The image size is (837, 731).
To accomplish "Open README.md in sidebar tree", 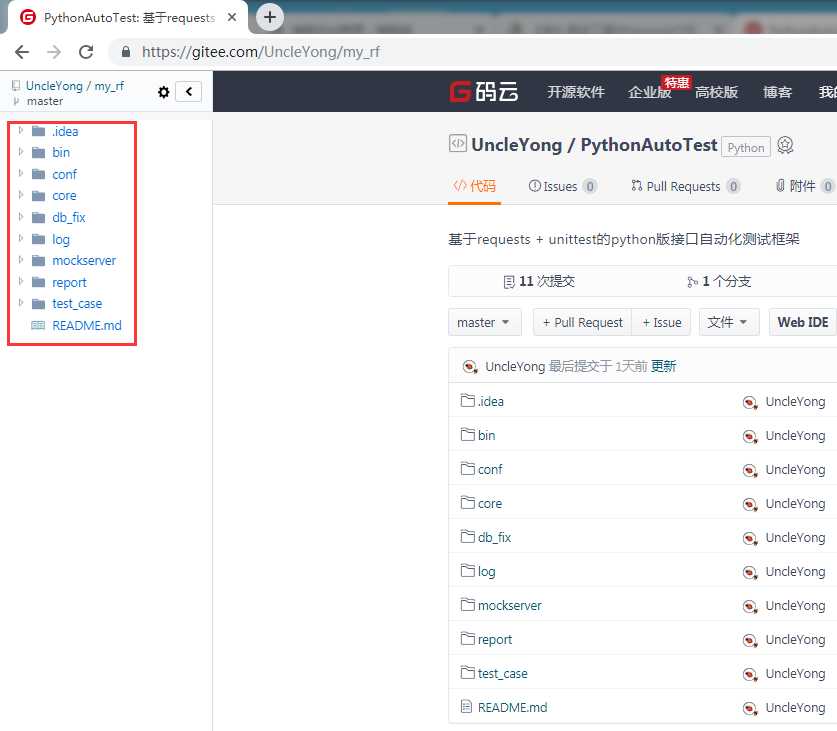I will coord(86,325).
